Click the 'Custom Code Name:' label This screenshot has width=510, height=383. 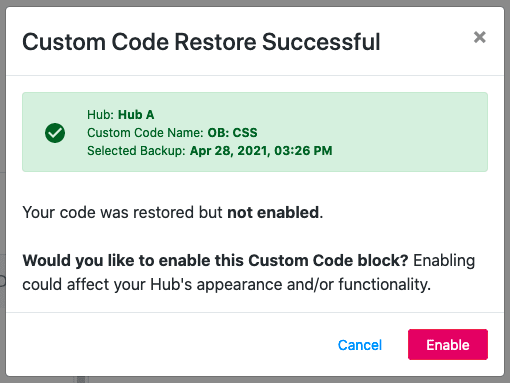pyautogui.click(x=145, y=133)
